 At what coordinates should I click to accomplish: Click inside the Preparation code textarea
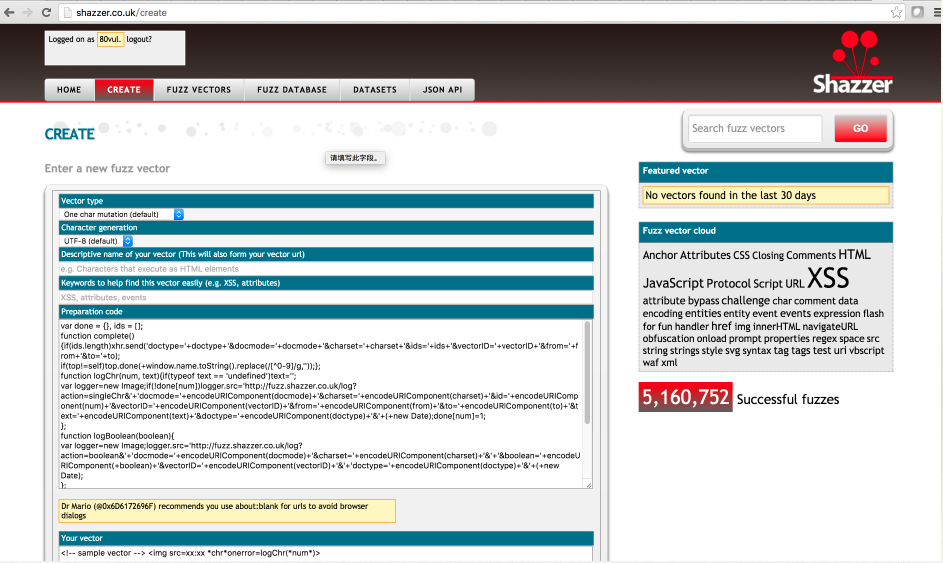click(321, 404)
